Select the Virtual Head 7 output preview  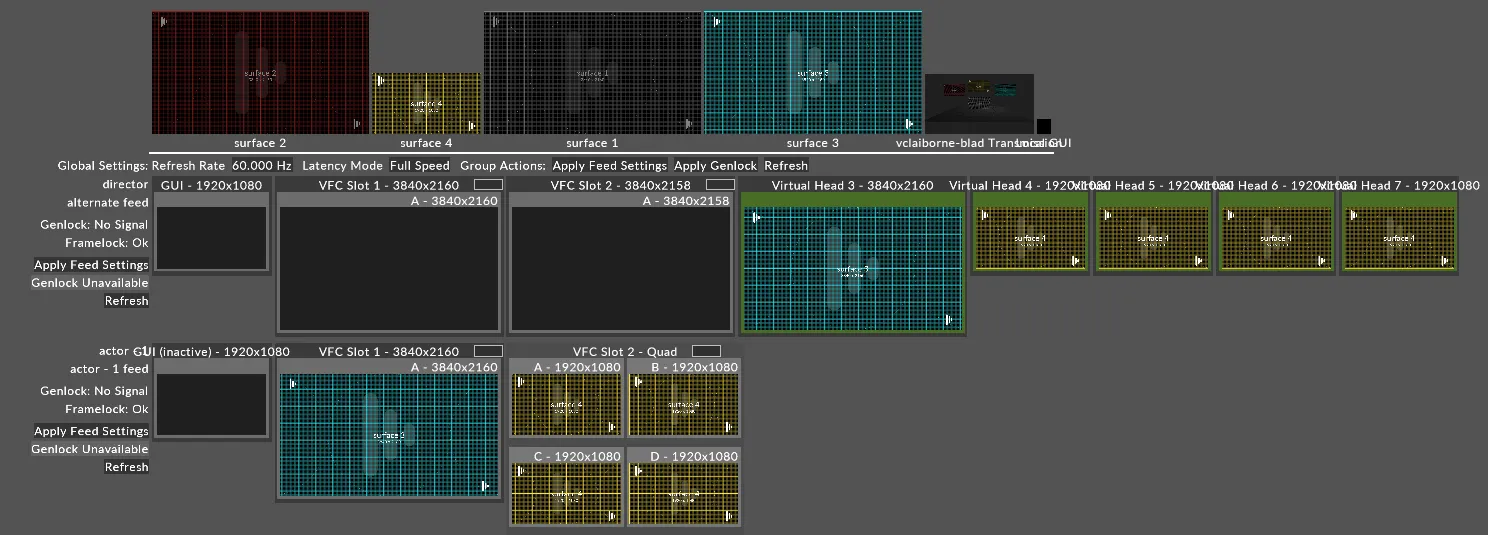click(x=1398, y=239)
